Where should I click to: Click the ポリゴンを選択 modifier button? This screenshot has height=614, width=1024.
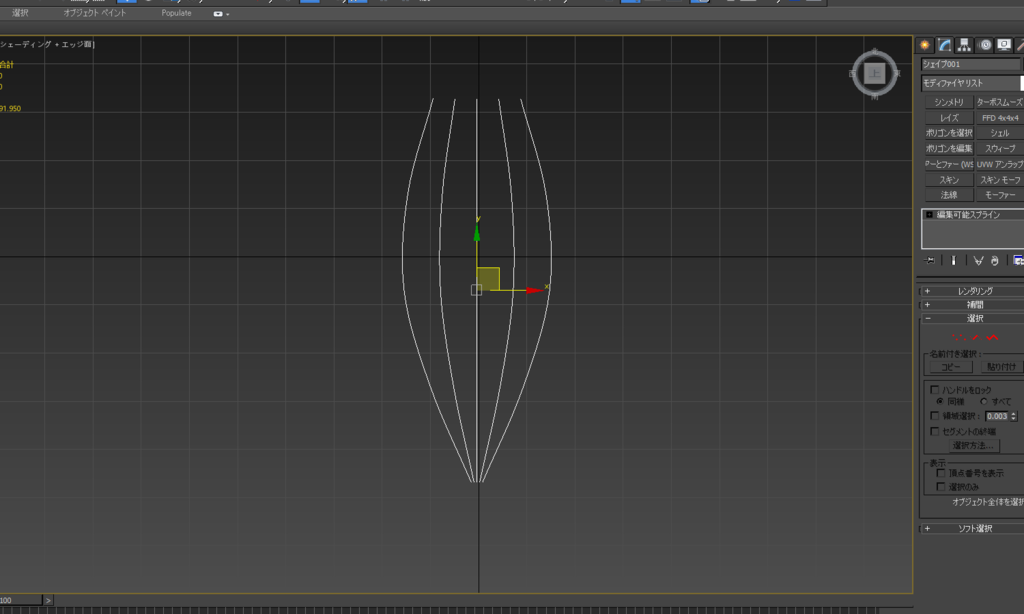point(949,133)
